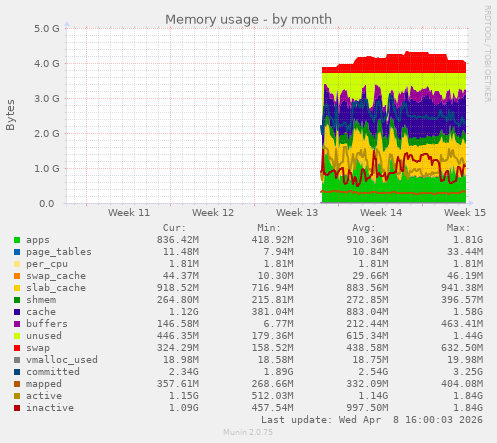497x443 pixels.
Task: Click the 'Week 12' x-axis label
Action: pyautogui.click(x=213, y=213)
